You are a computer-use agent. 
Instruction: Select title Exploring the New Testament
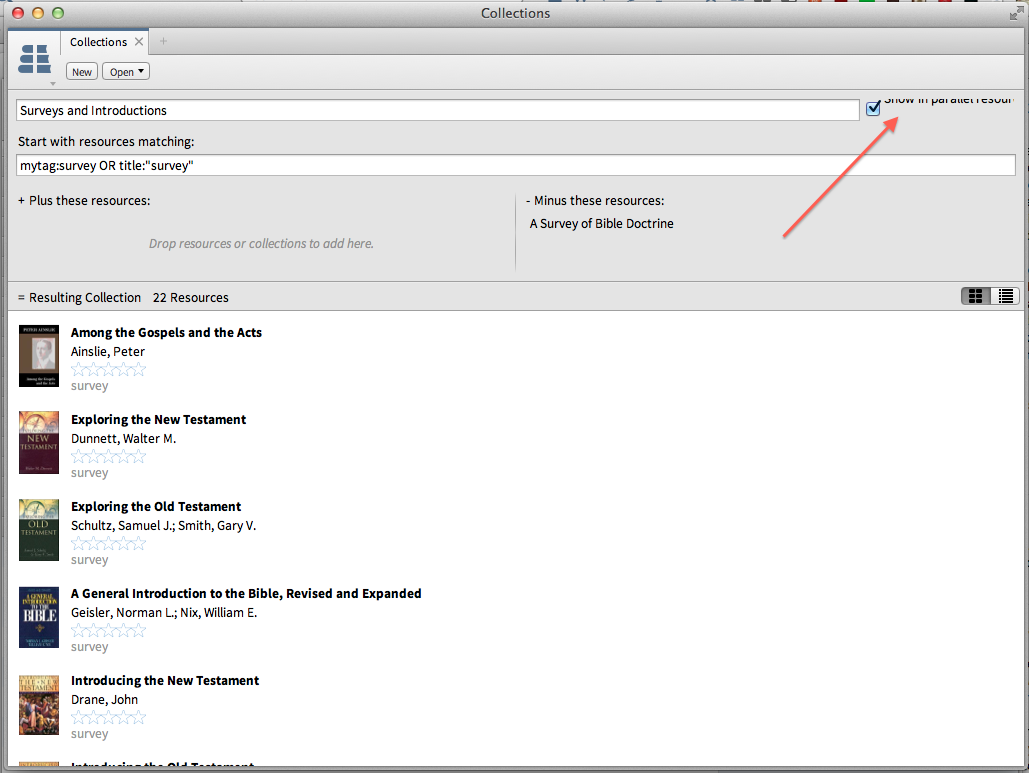[158, 420]
